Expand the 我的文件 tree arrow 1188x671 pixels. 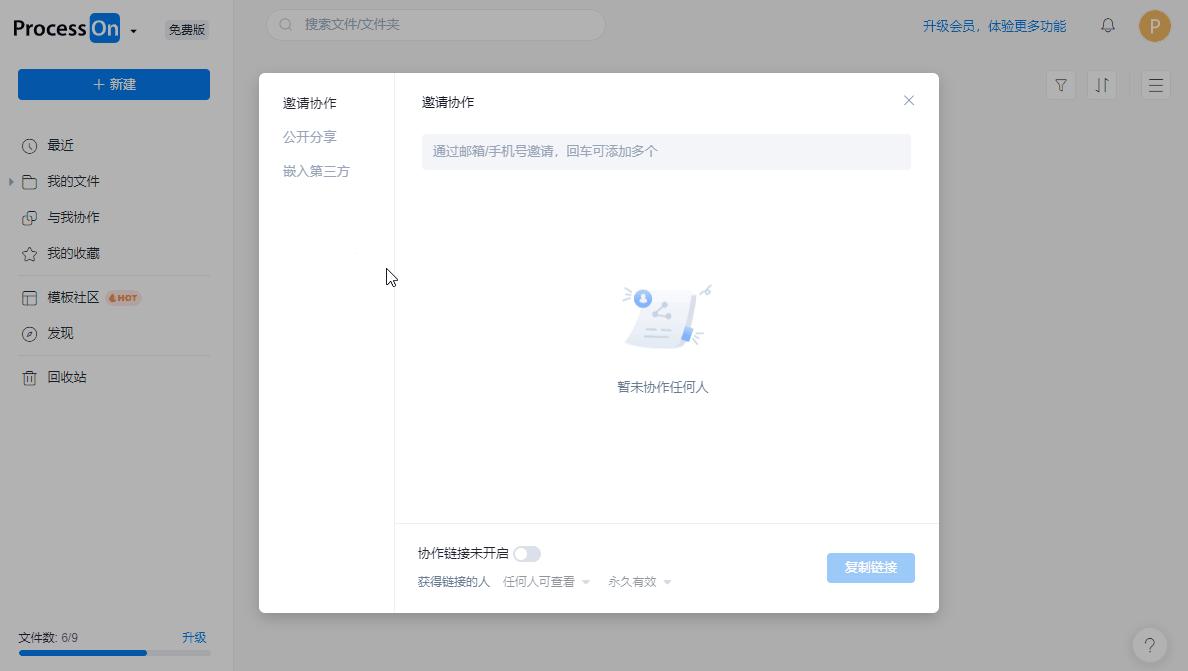pos(12,181)
